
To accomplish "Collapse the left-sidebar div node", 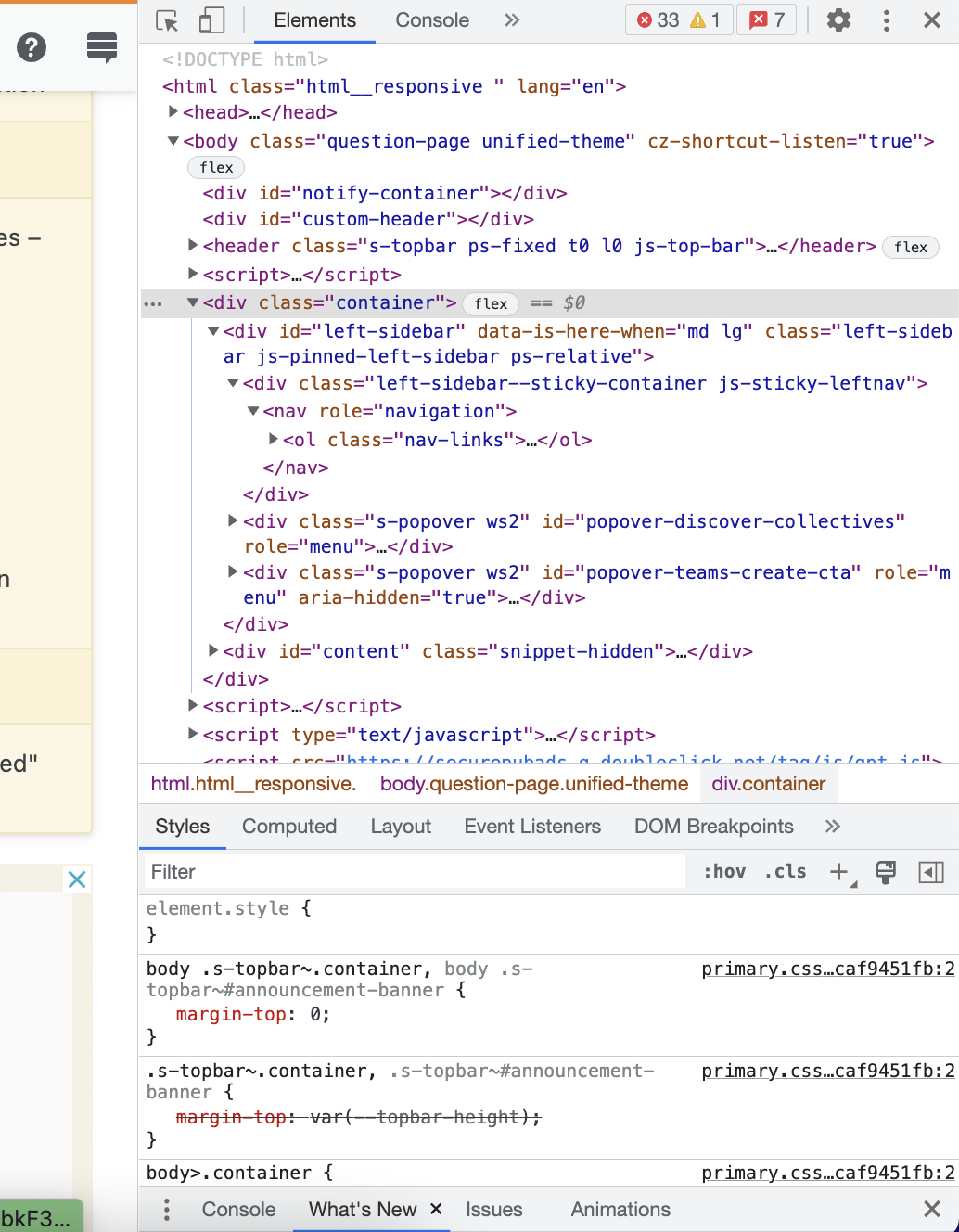I will tap(213, 331).
